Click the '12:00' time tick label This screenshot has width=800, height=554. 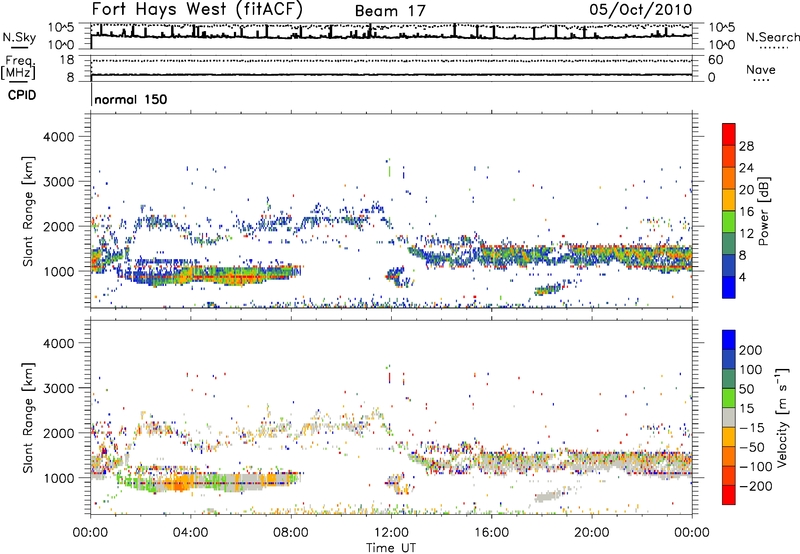click(x=391, y=533)
